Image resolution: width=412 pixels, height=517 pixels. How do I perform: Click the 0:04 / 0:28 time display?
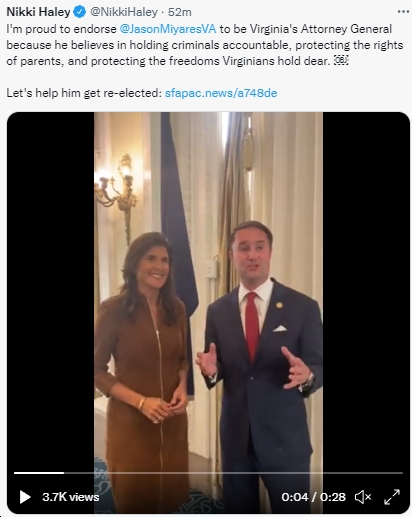point(313,497)
